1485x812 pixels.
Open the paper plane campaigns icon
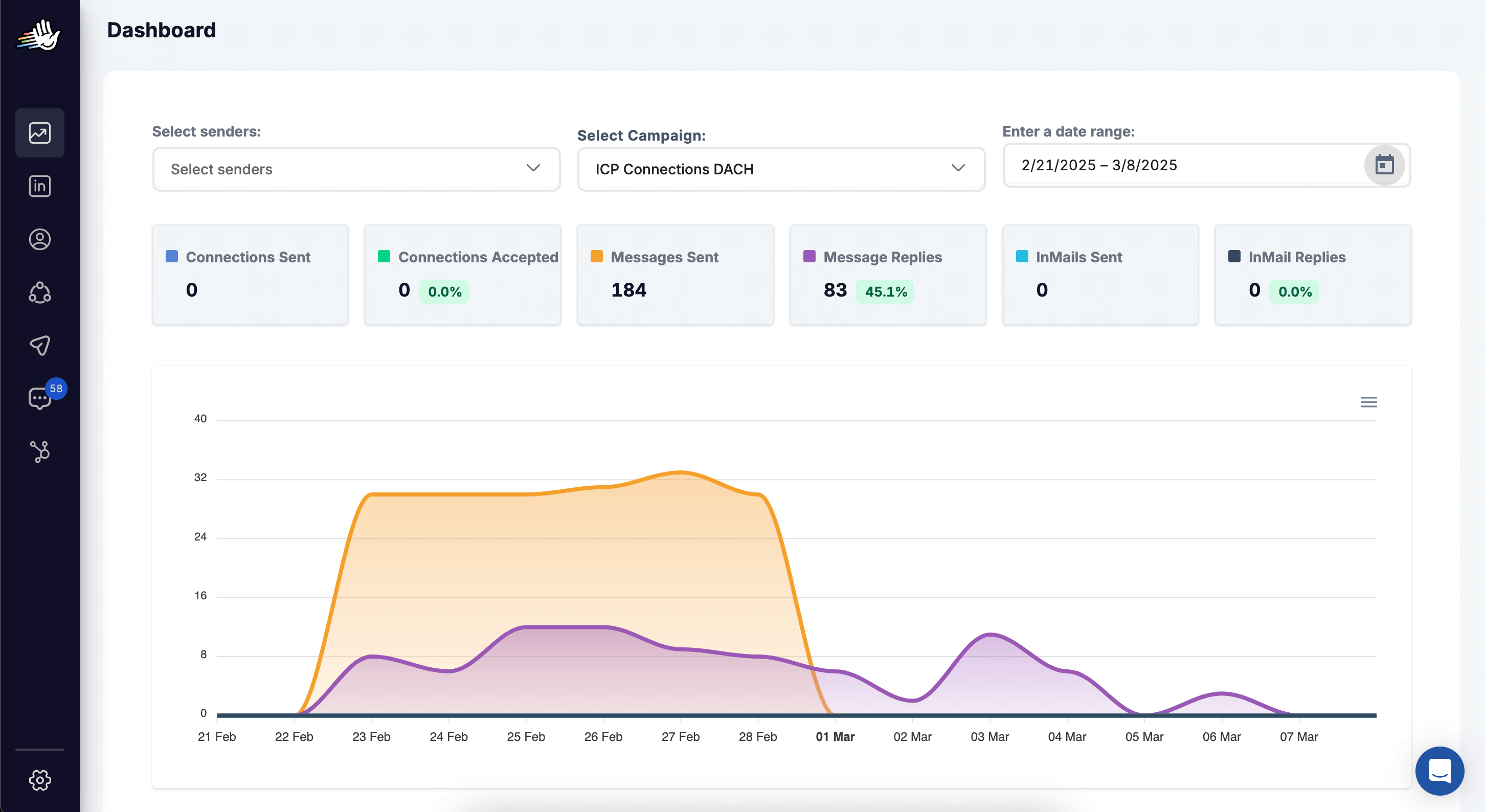tap(40, 345)
